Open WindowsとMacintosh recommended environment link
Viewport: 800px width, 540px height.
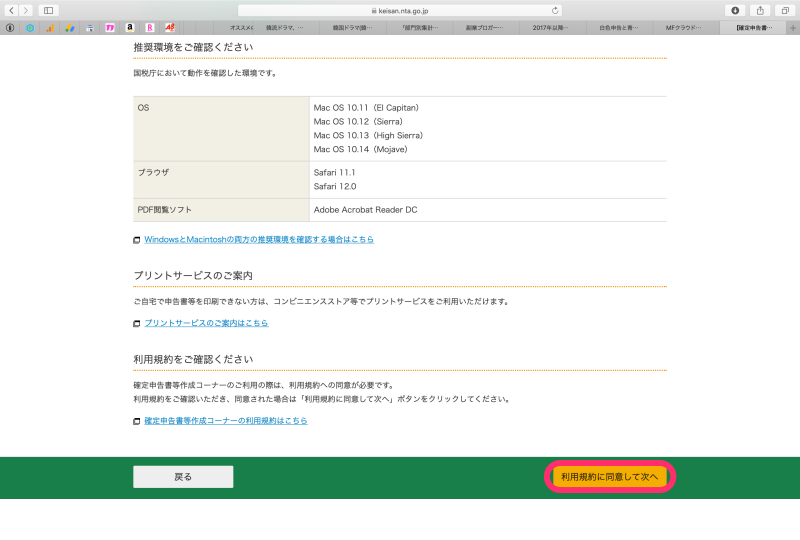(x=259, y=239)
